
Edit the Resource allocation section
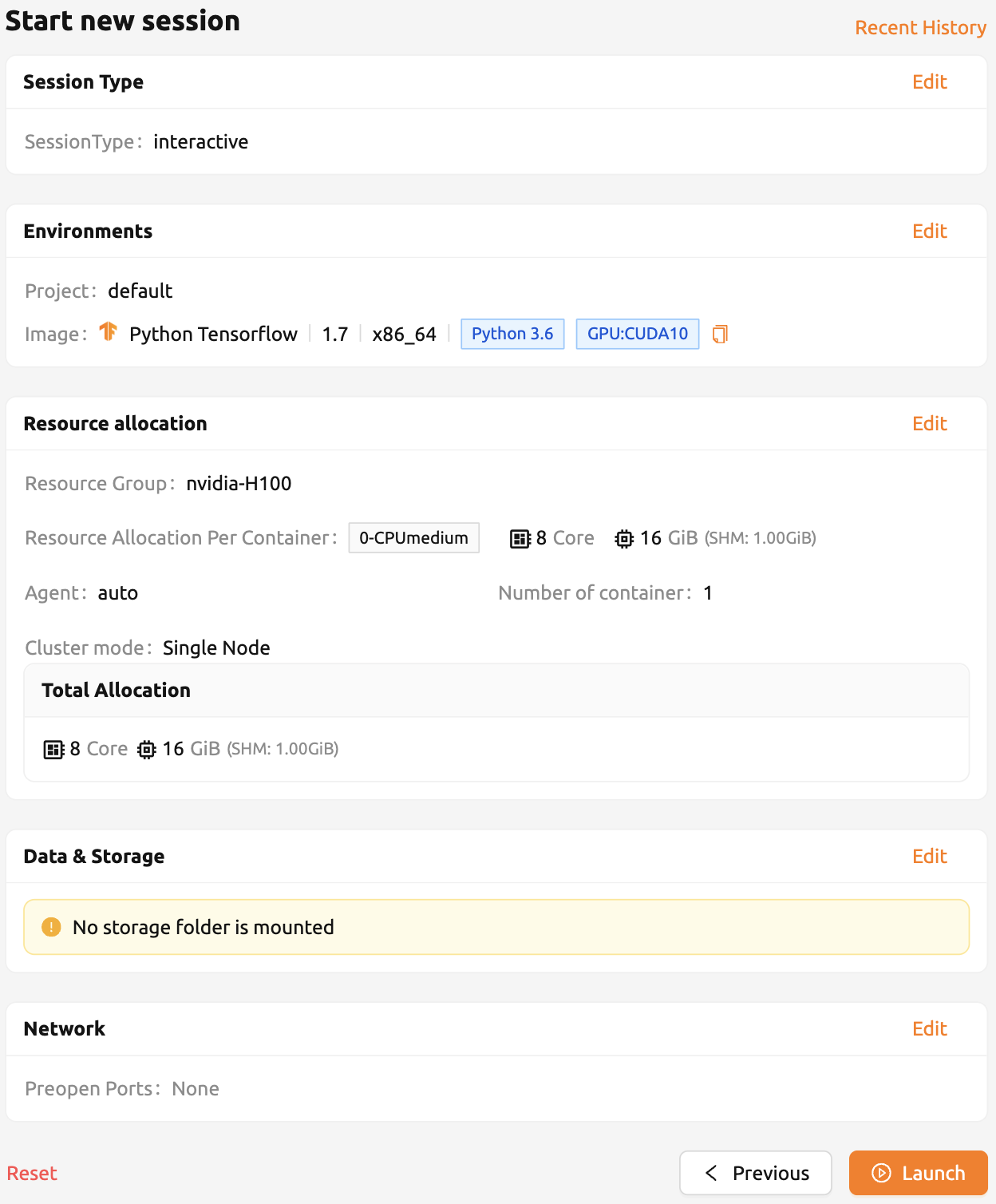930,424
